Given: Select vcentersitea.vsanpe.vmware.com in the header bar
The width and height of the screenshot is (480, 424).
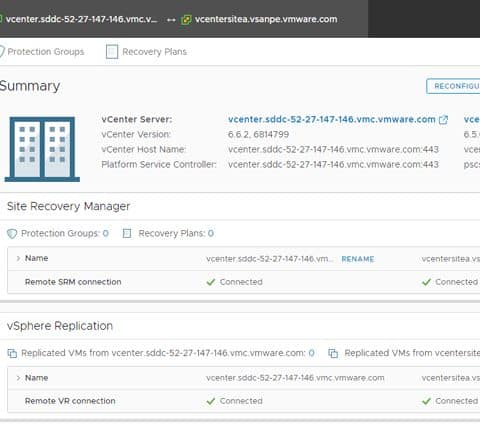Looking at the screenshot, I should (x=266, y=19).
